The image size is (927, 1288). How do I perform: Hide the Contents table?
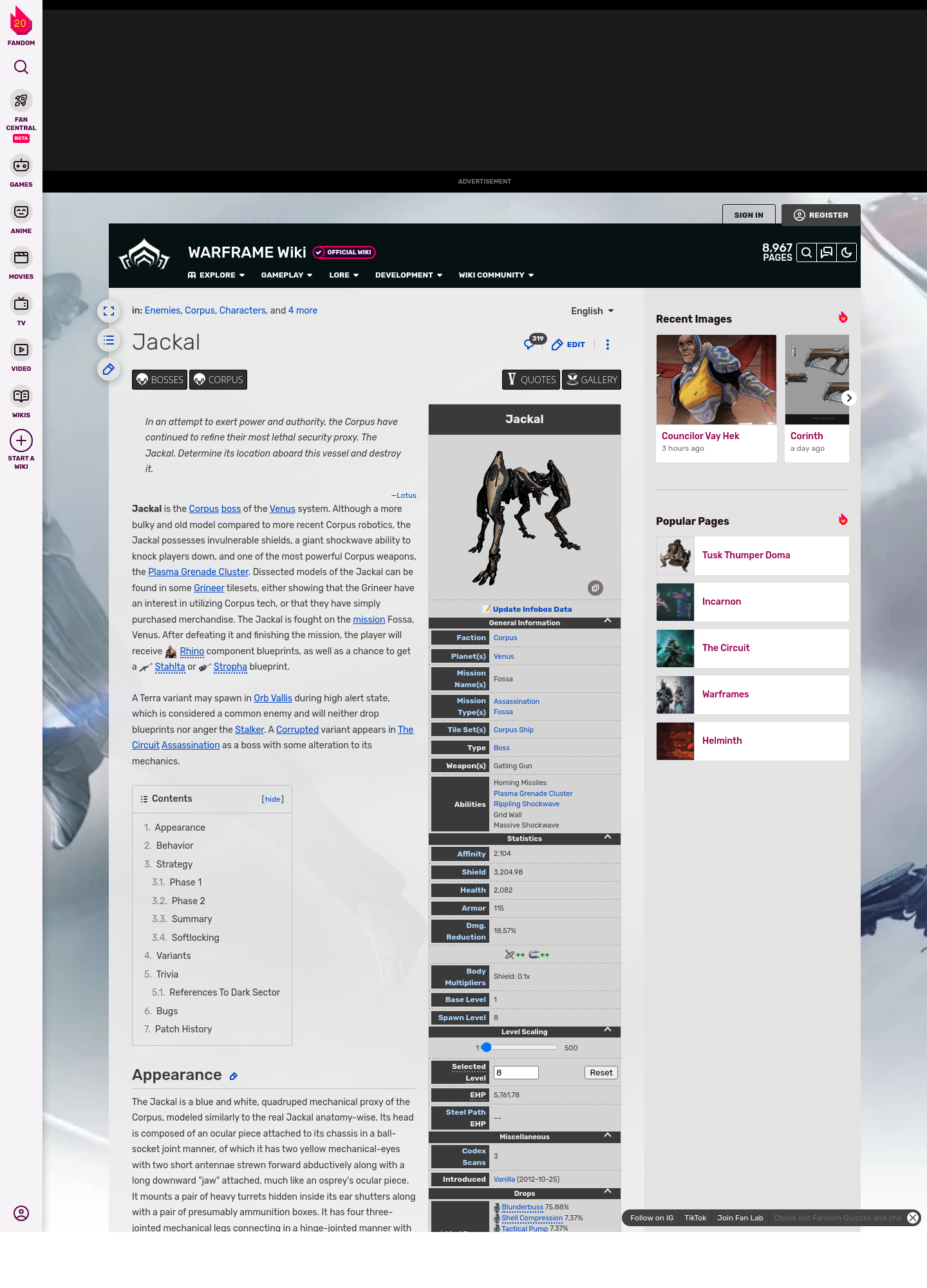pos(273,799)
